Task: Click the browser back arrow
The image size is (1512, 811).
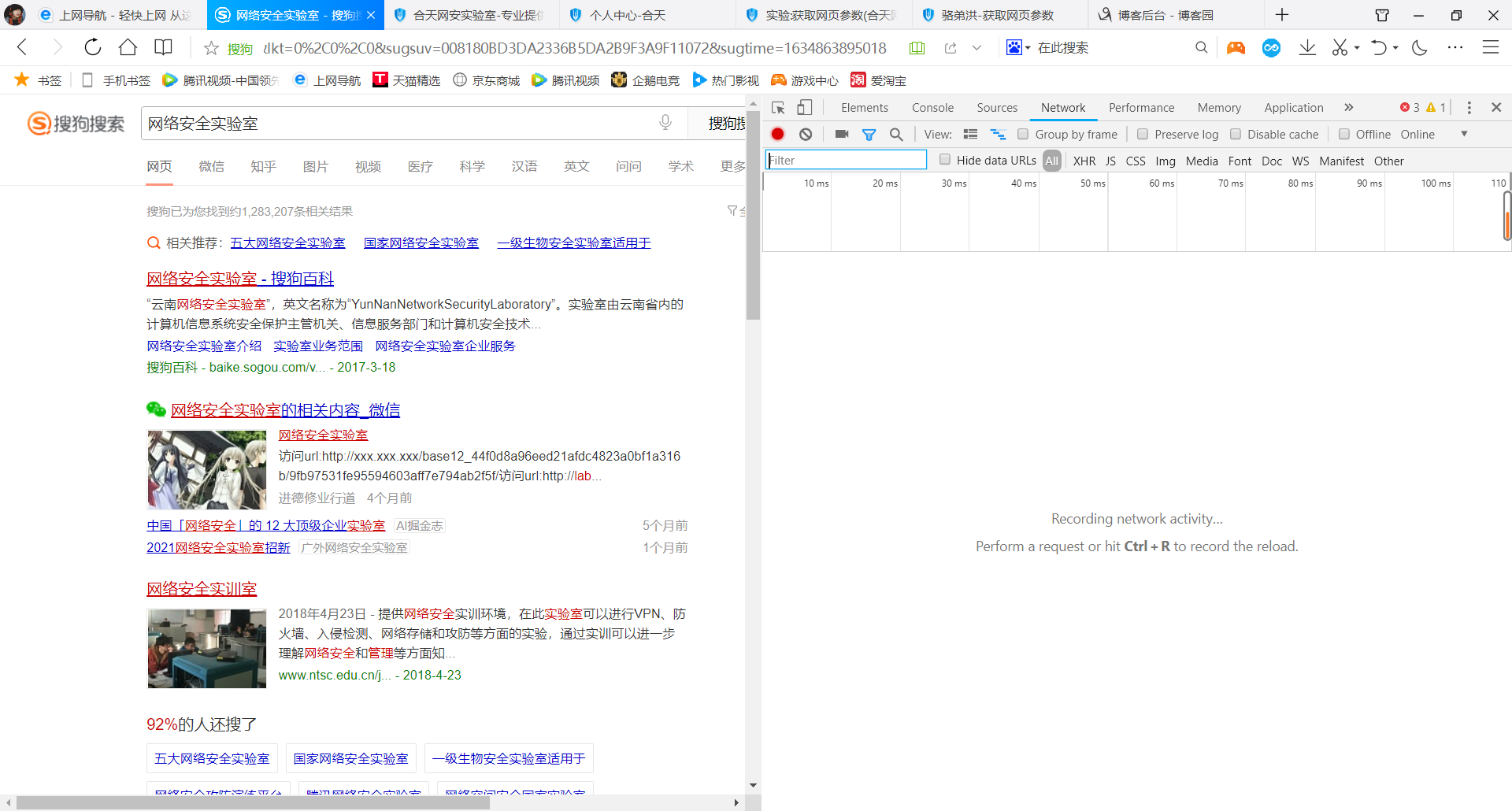Action: [x=22, y=47]
